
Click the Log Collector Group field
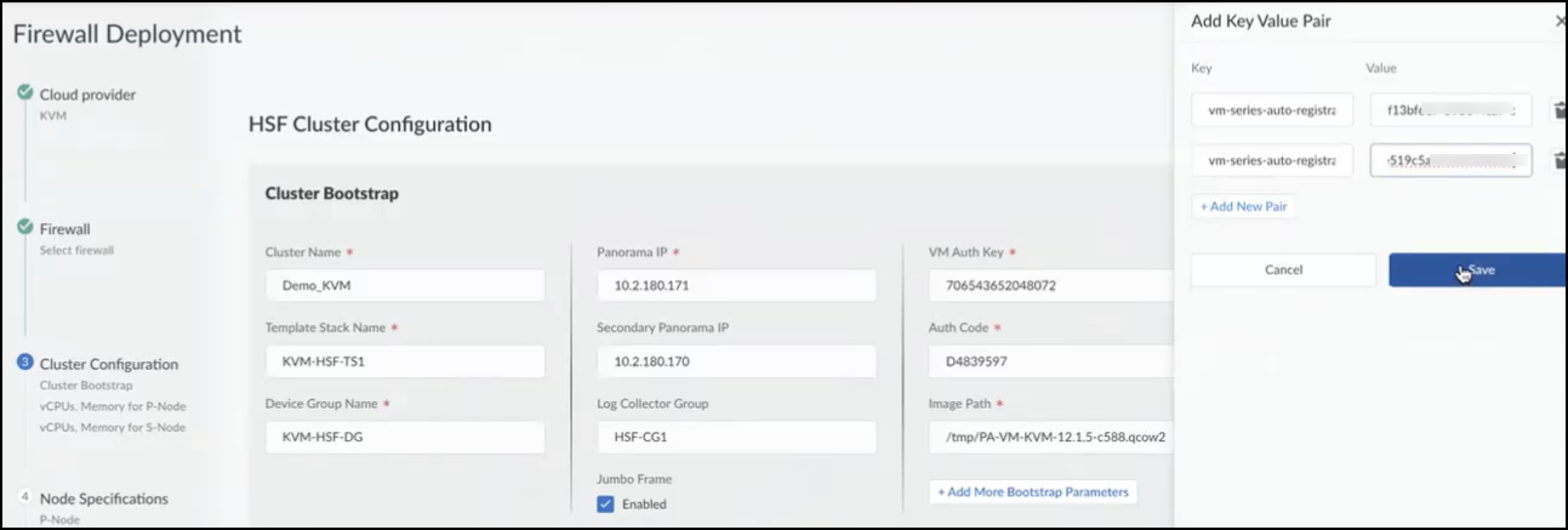click(x=736, y=437)
